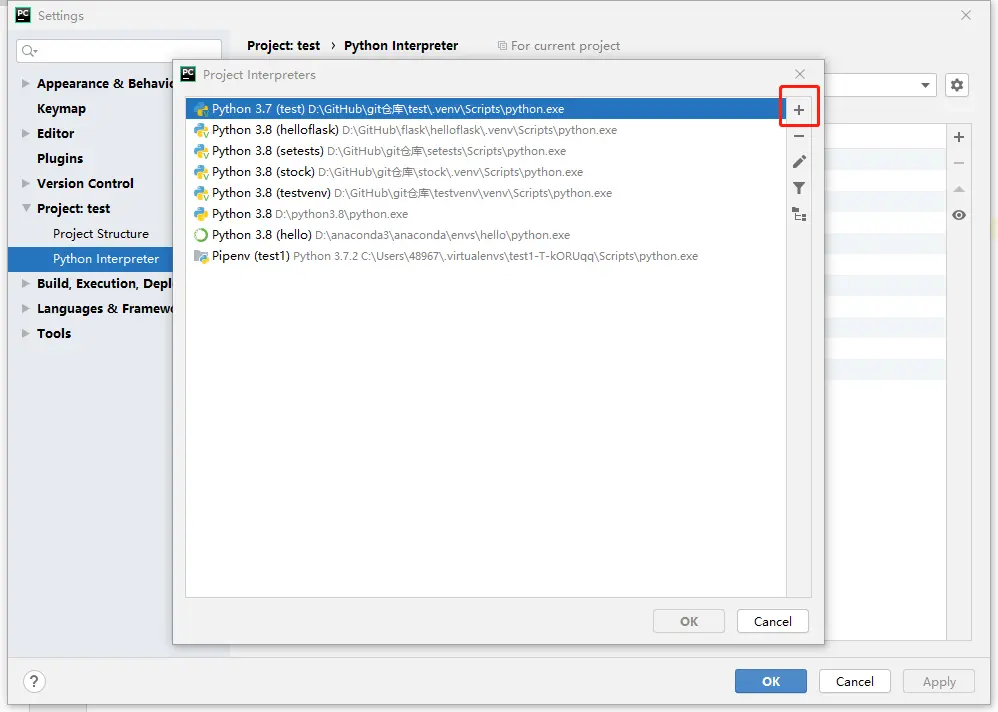Viewport: 998px width, 712px height.
Task: Select Python 3.8 (stock) interpreter
Action: point(486,172)
